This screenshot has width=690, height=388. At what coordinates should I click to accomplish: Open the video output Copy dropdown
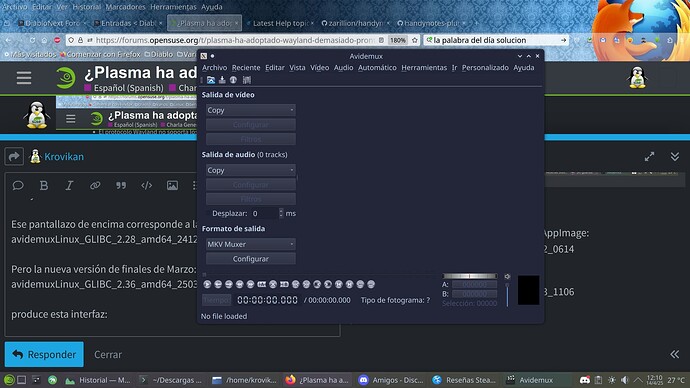(250, 110)
